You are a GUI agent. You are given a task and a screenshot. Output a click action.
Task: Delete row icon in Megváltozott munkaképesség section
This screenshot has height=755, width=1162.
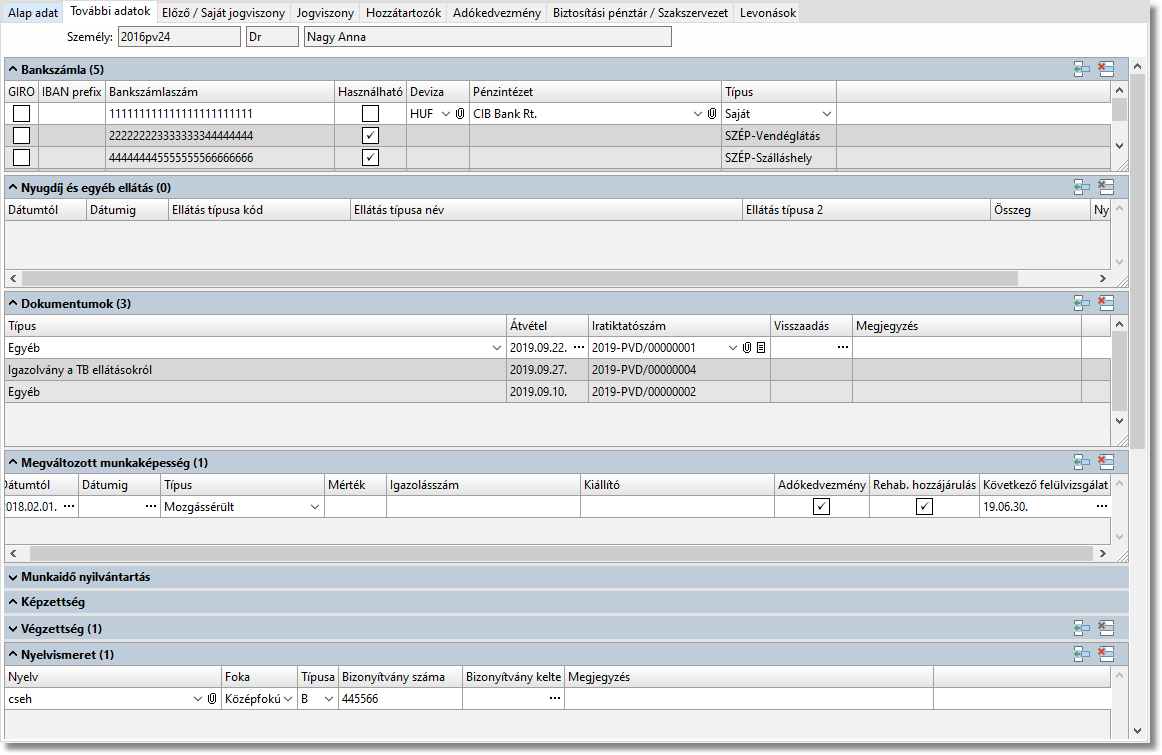(1106, 462)
